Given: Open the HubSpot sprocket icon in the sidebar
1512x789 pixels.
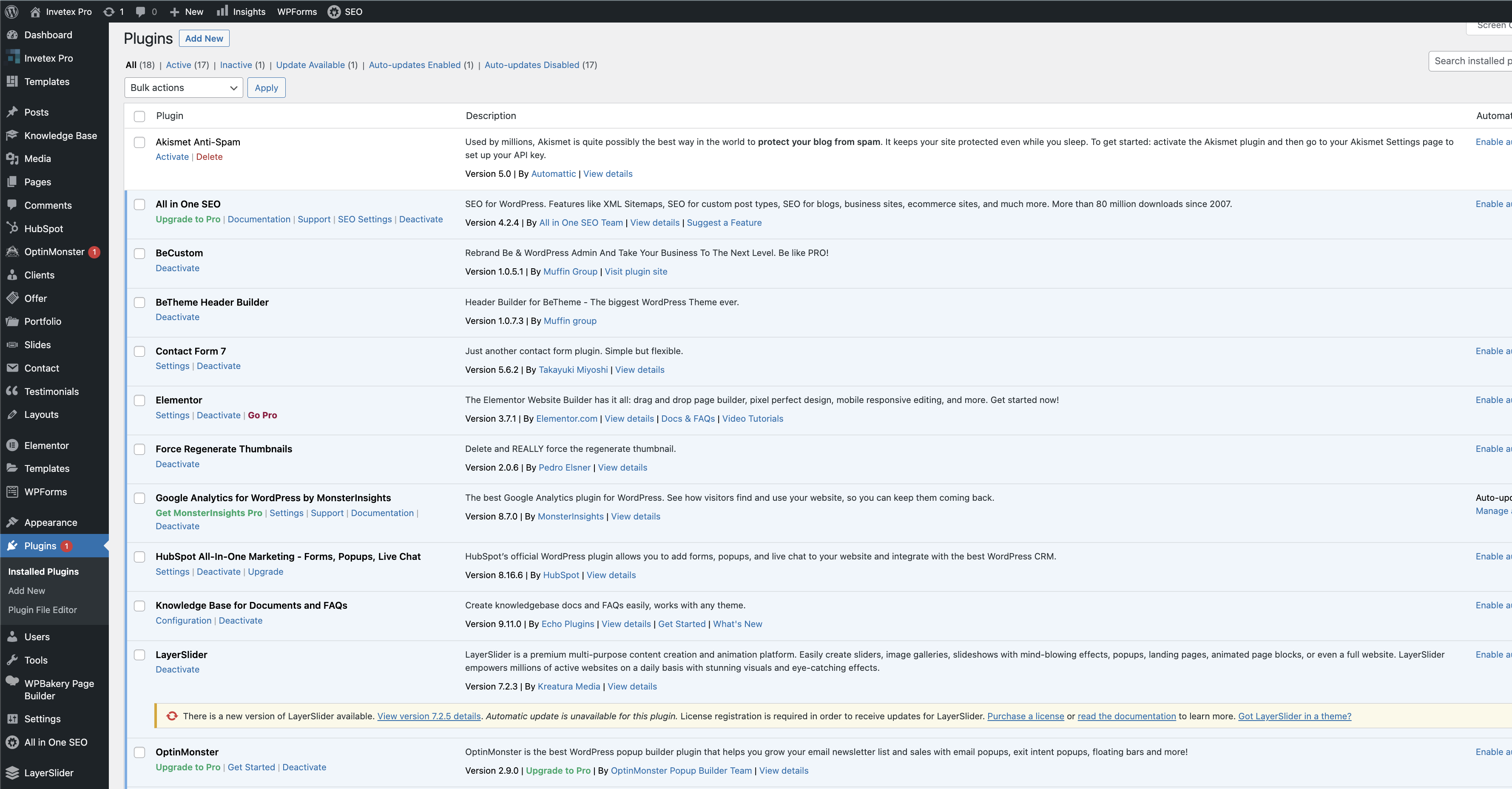Looking at the screenshot, I should coord(12,228).
